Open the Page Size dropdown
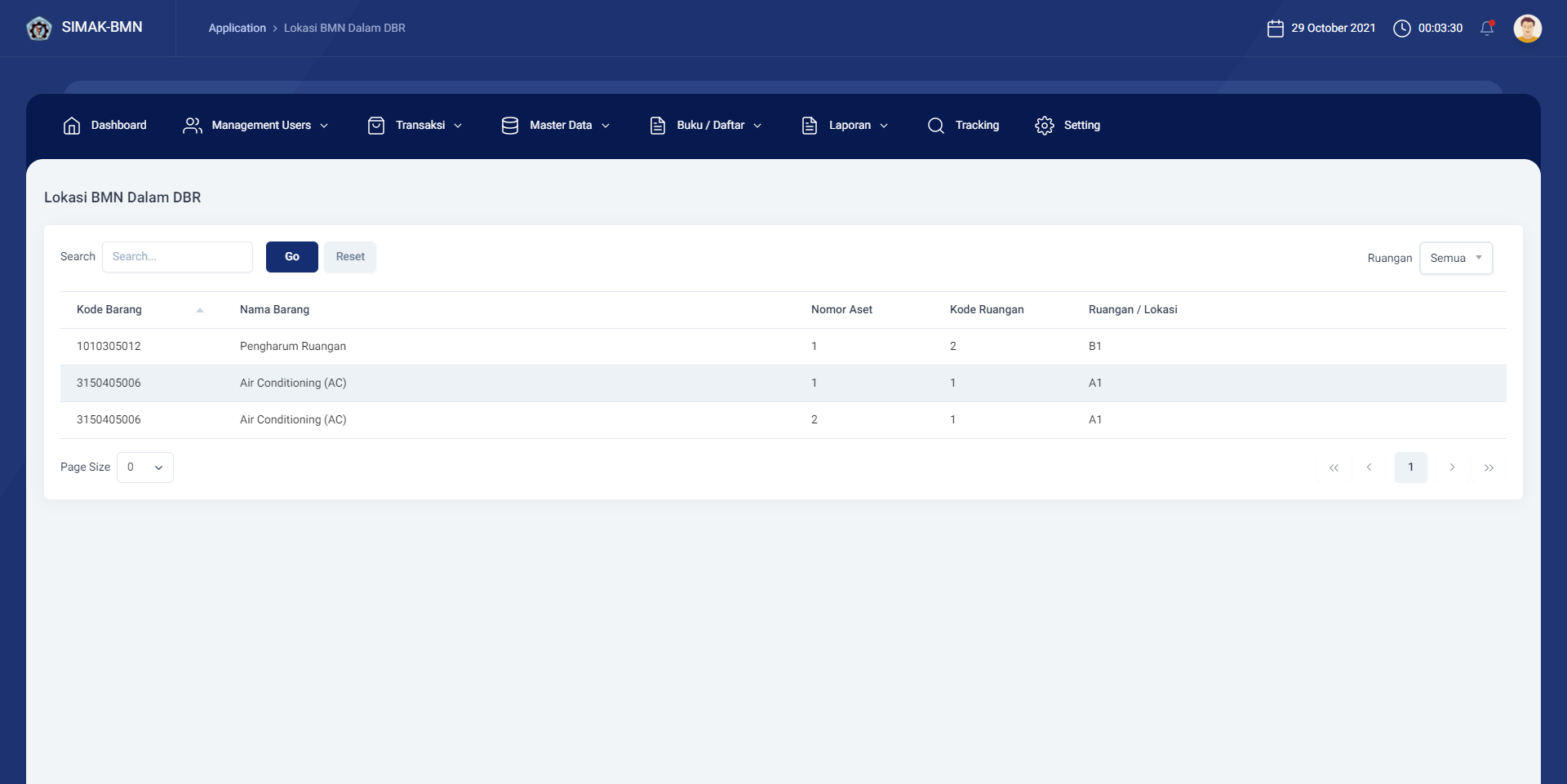This screenshot has height=784, width=1567. (x=145, y=467)
